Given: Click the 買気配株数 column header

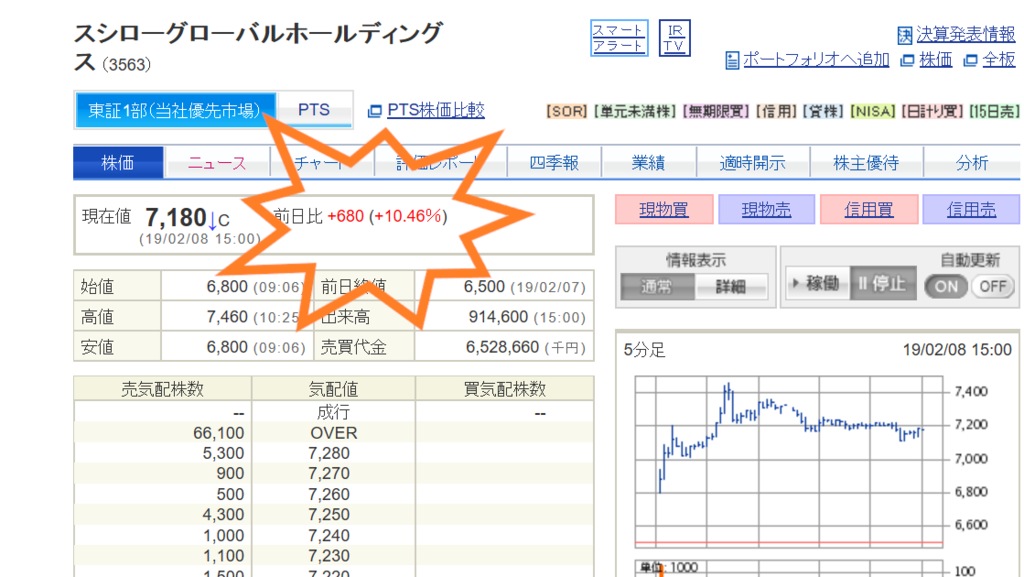Looking at the screenshot, I should click(x=504, y=389).
